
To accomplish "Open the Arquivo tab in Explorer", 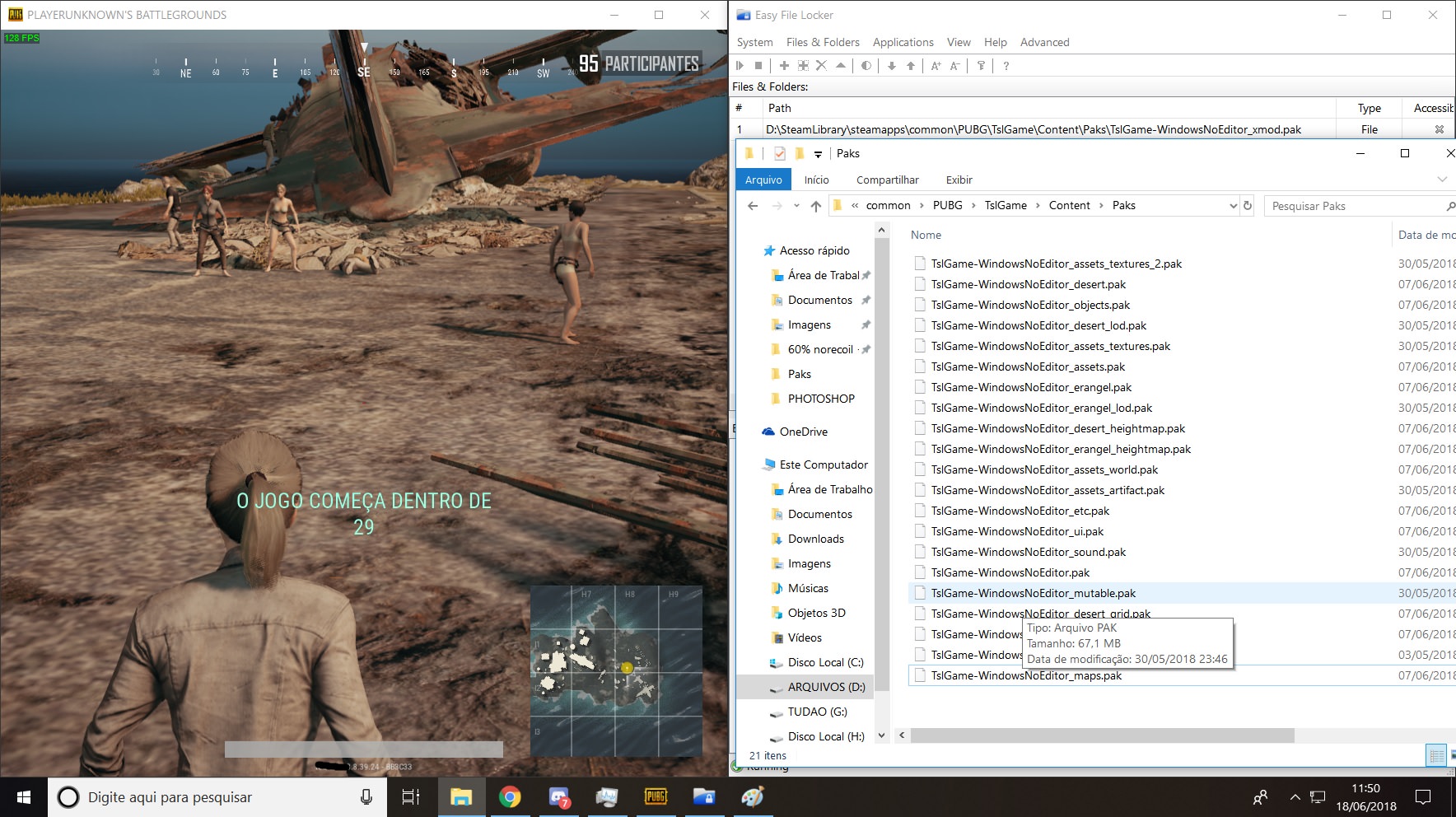I will click(x=763, y=180).
